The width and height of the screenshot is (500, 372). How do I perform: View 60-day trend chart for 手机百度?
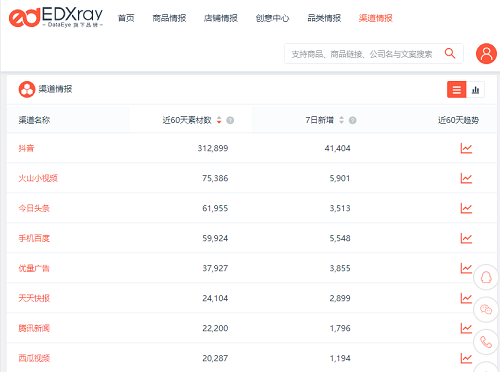coord(466,238)
